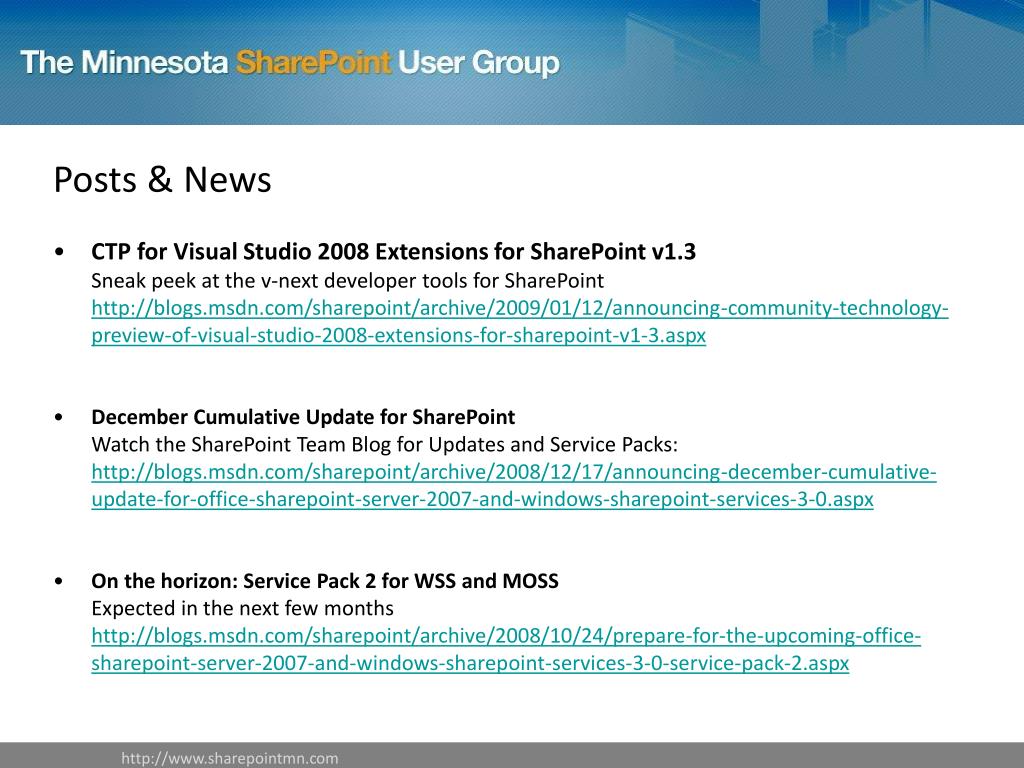Click the Minnesota SharePoint User Group logo
The image size is (1024, 768).
point(290,63)
